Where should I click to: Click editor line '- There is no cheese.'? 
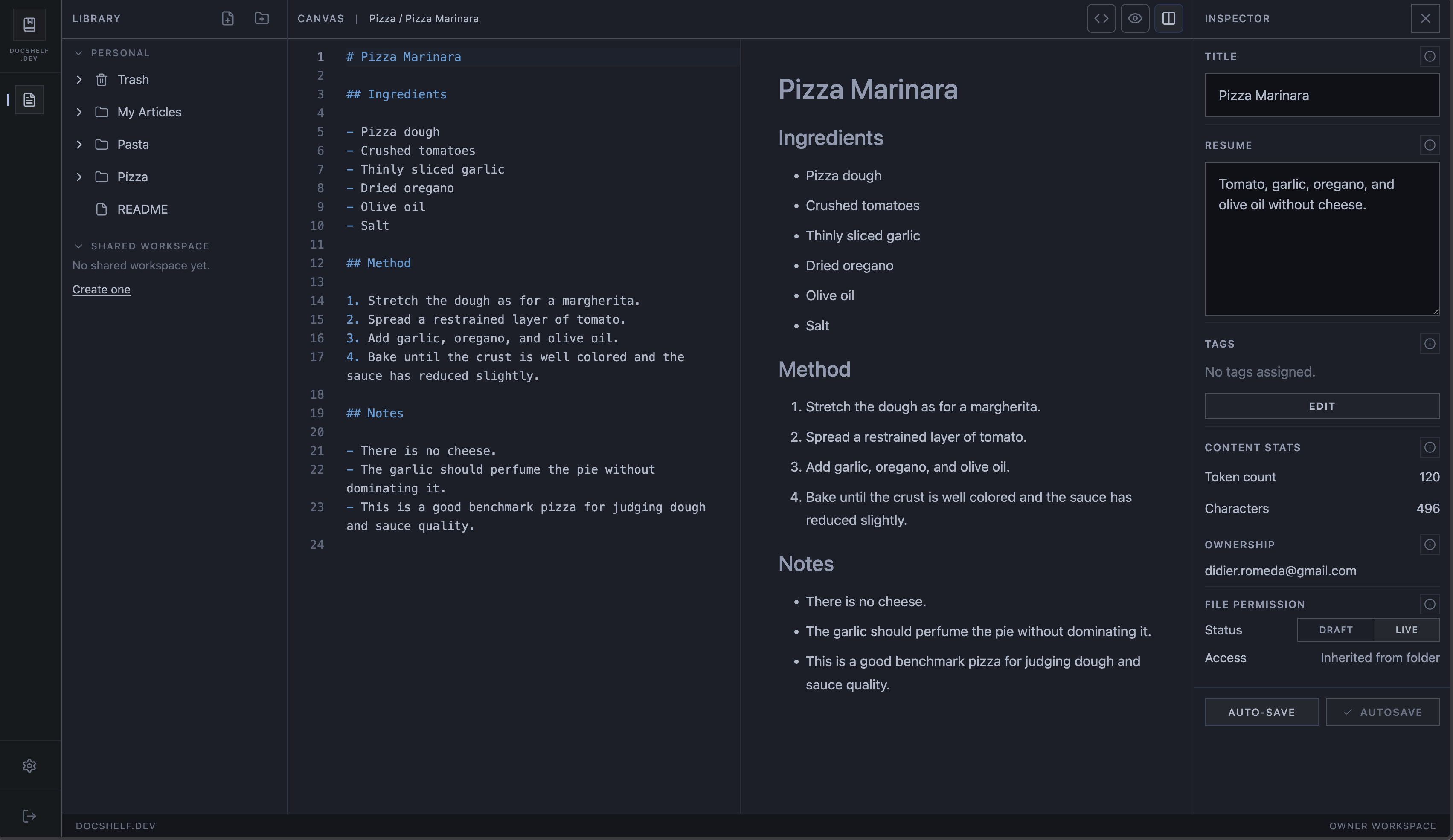421,451
